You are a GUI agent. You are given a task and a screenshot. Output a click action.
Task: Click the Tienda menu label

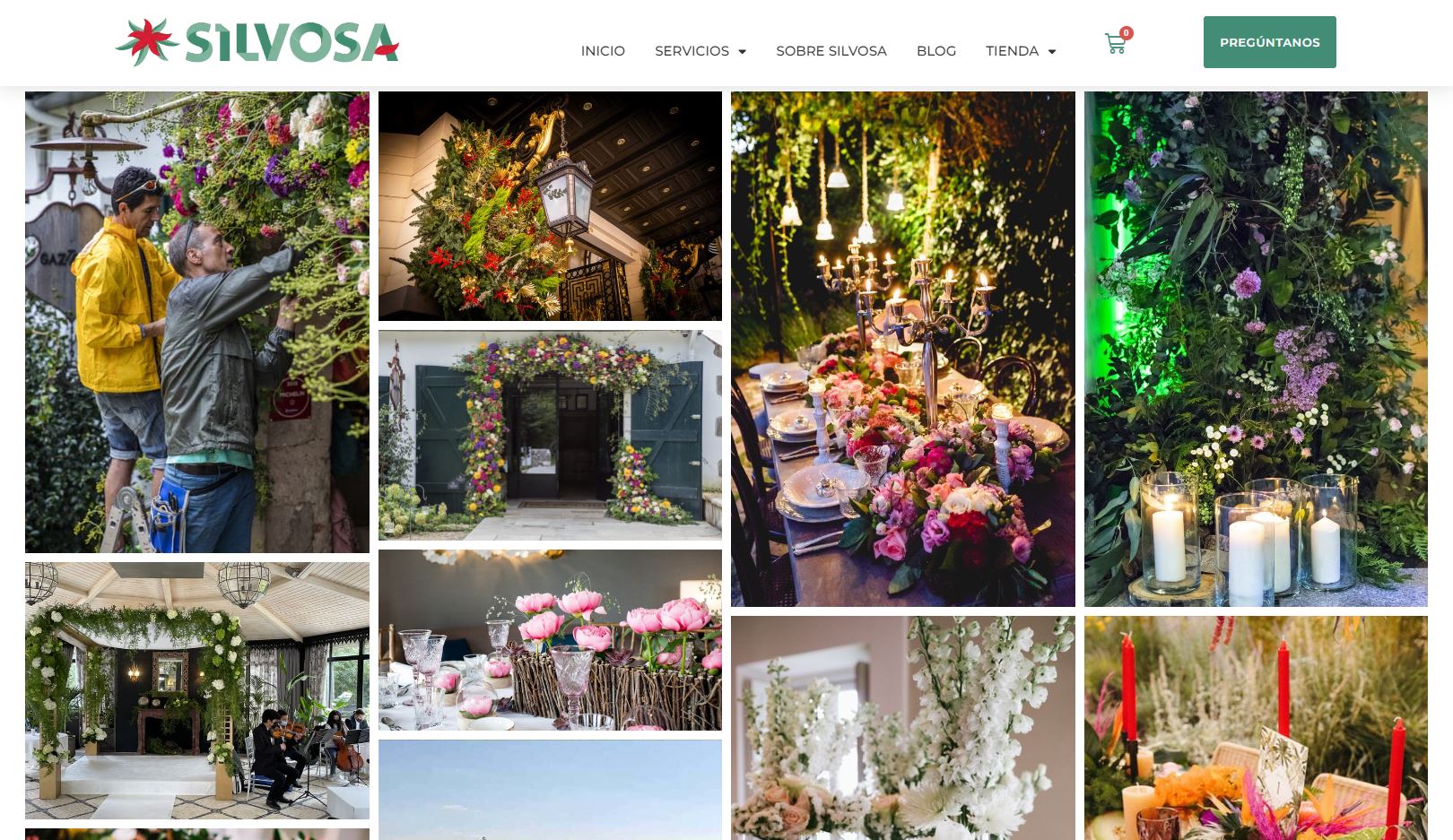click(x=1012, y=51)
